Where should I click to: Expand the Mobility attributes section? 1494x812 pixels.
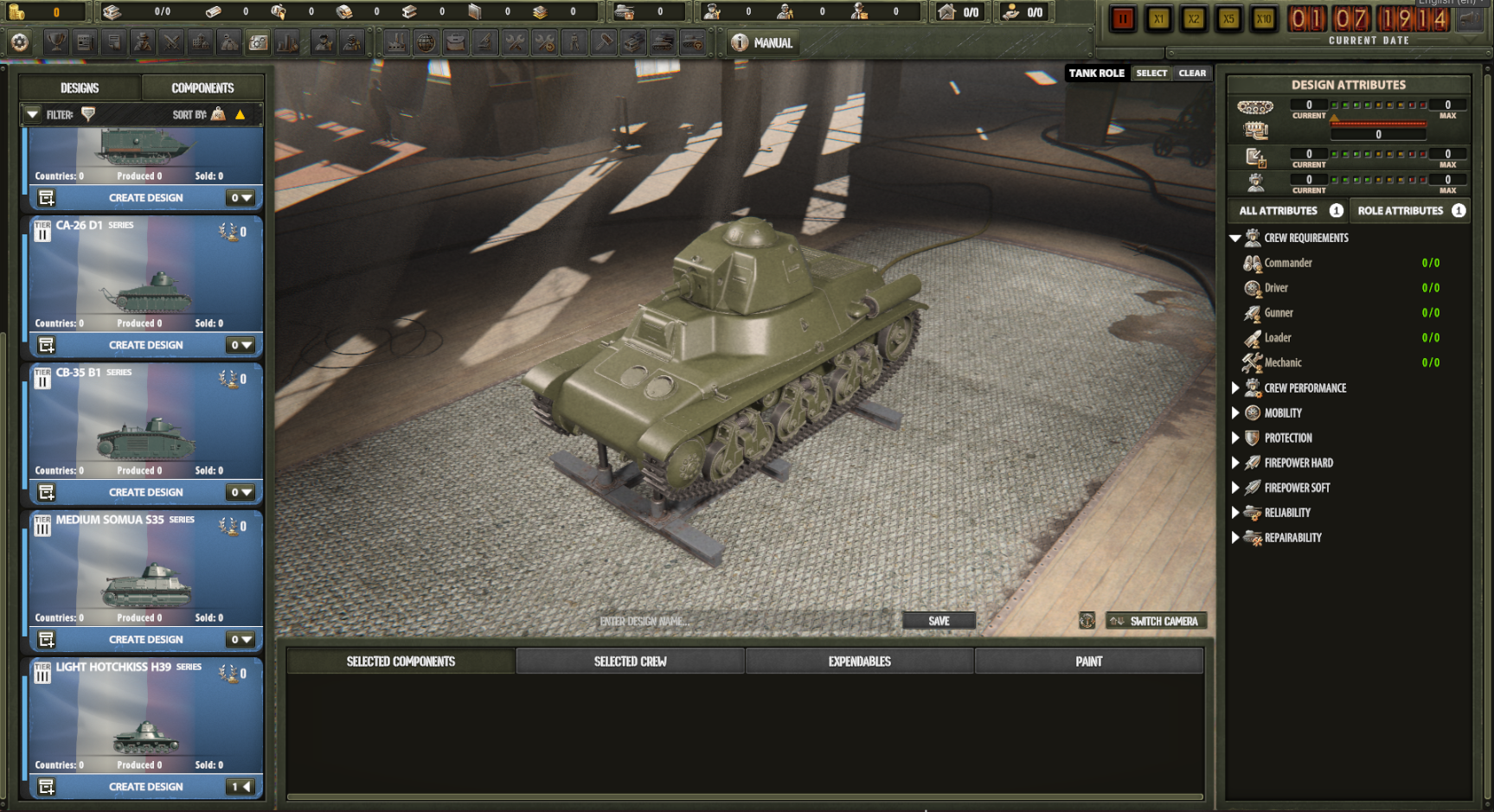click(x=1235, y=413)
